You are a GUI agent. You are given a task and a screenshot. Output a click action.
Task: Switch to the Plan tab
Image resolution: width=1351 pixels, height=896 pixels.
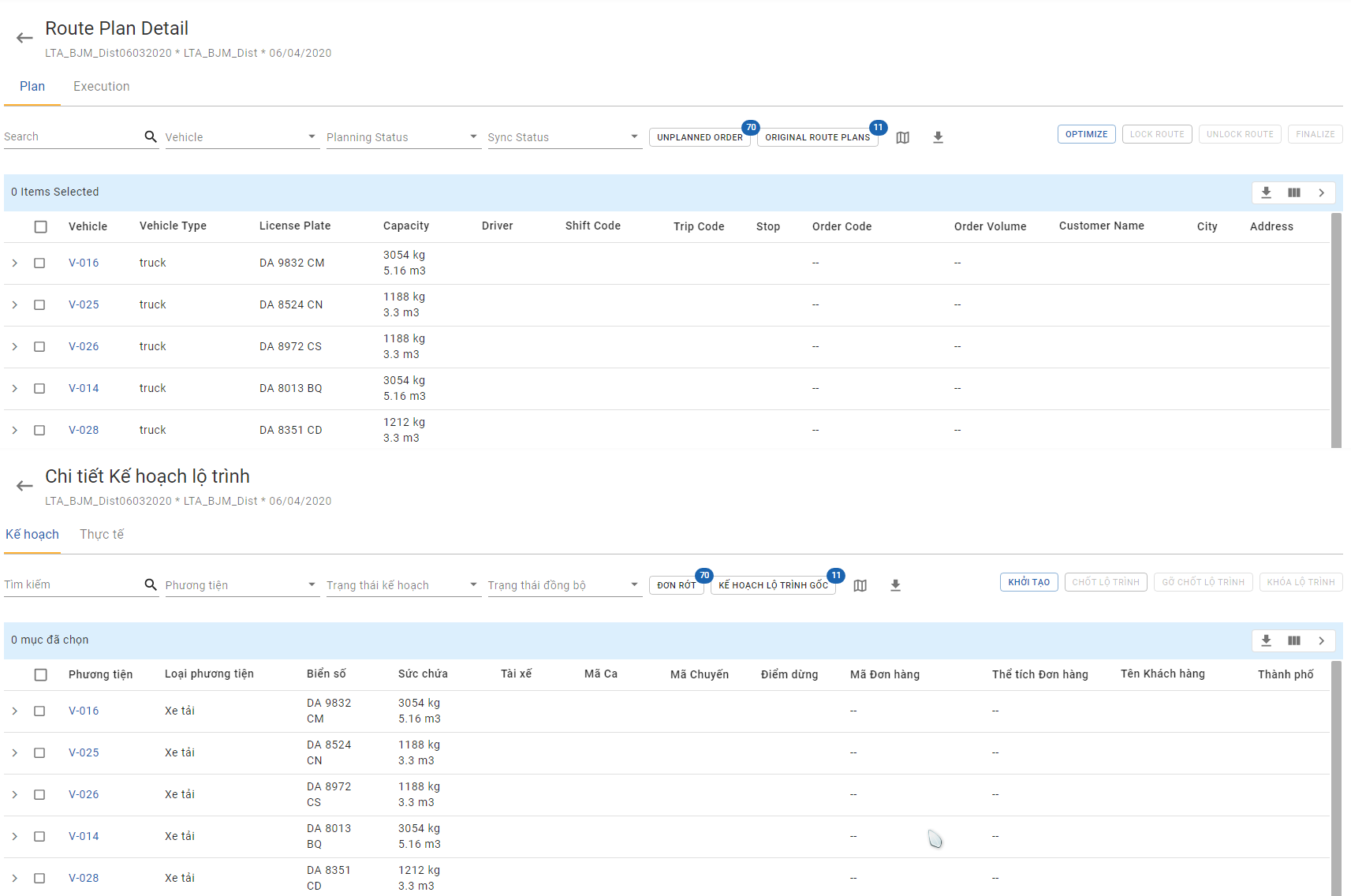tap(32, 87)
